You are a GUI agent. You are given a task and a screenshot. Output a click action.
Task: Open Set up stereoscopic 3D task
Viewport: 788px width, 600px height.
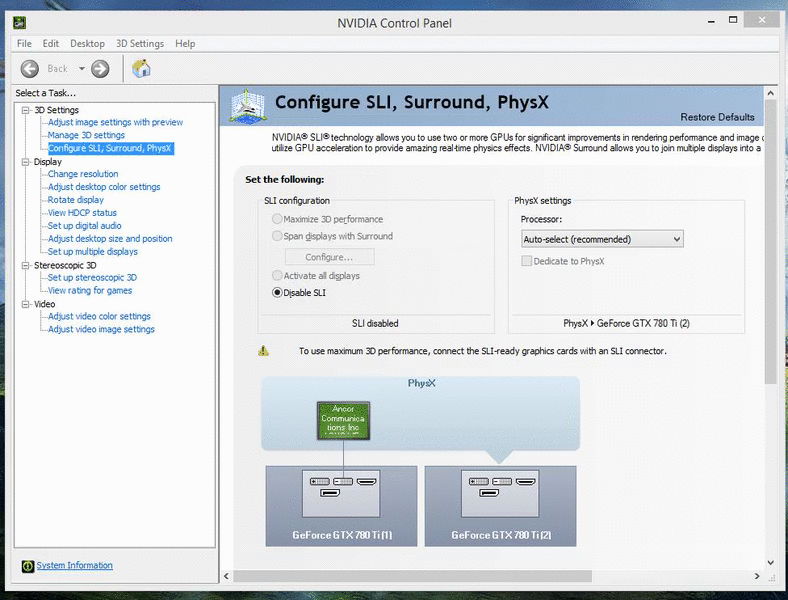(92, 277)
